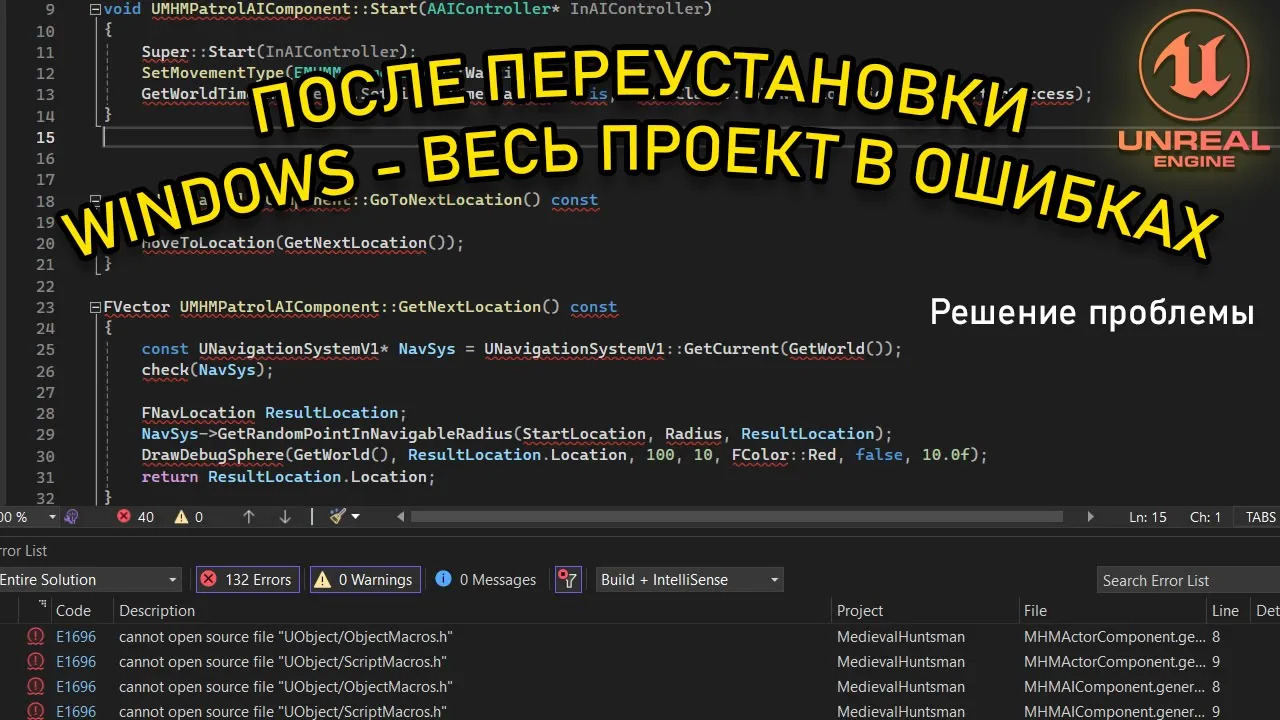The width and height of the screenshot is (1280, 720).
Task: Collapse the GetNextLocation function at line 23
Action: [95, 307]
